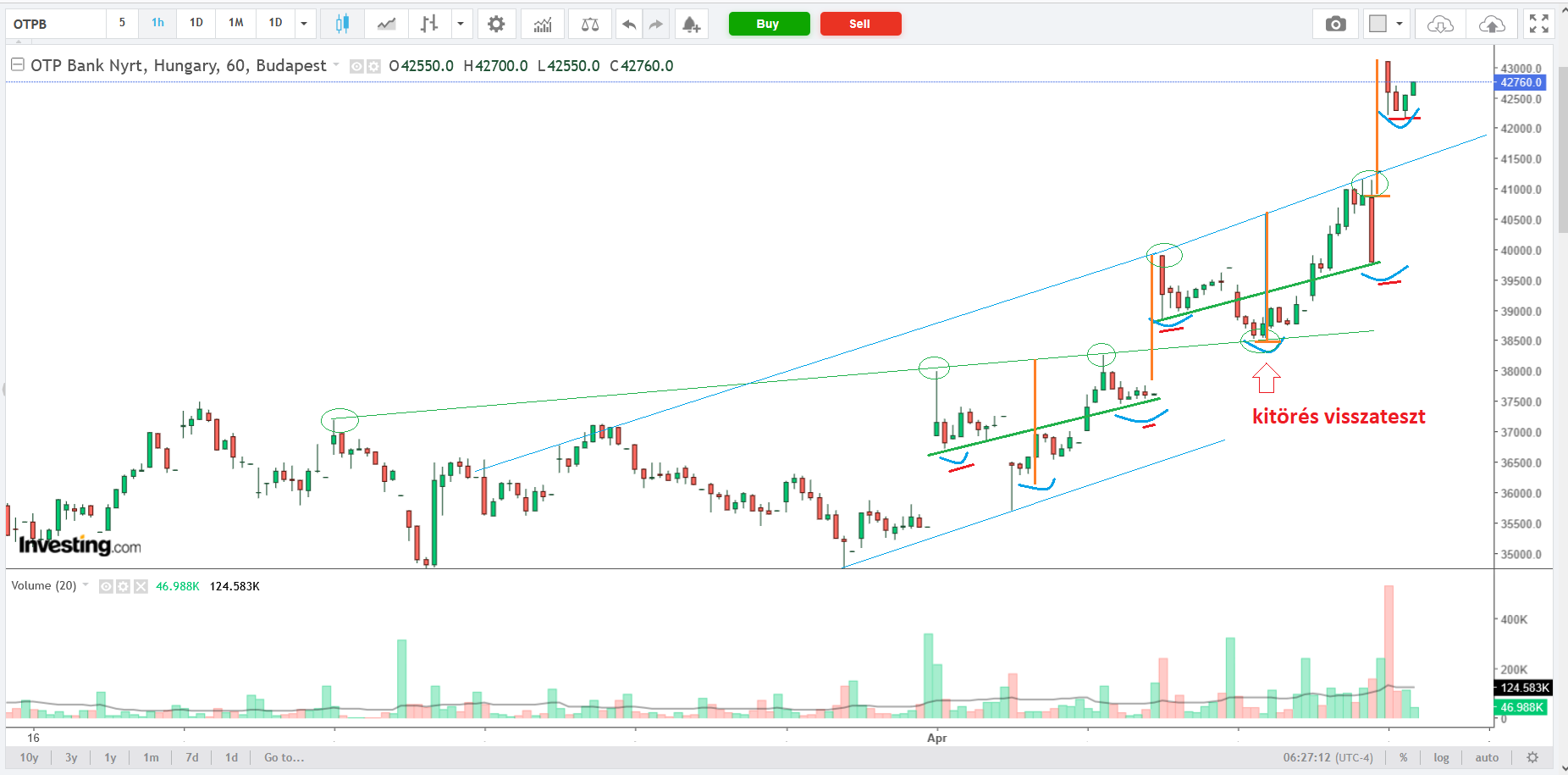Add an alert with bell icon
1568x775 pixels.
[691, 24]
